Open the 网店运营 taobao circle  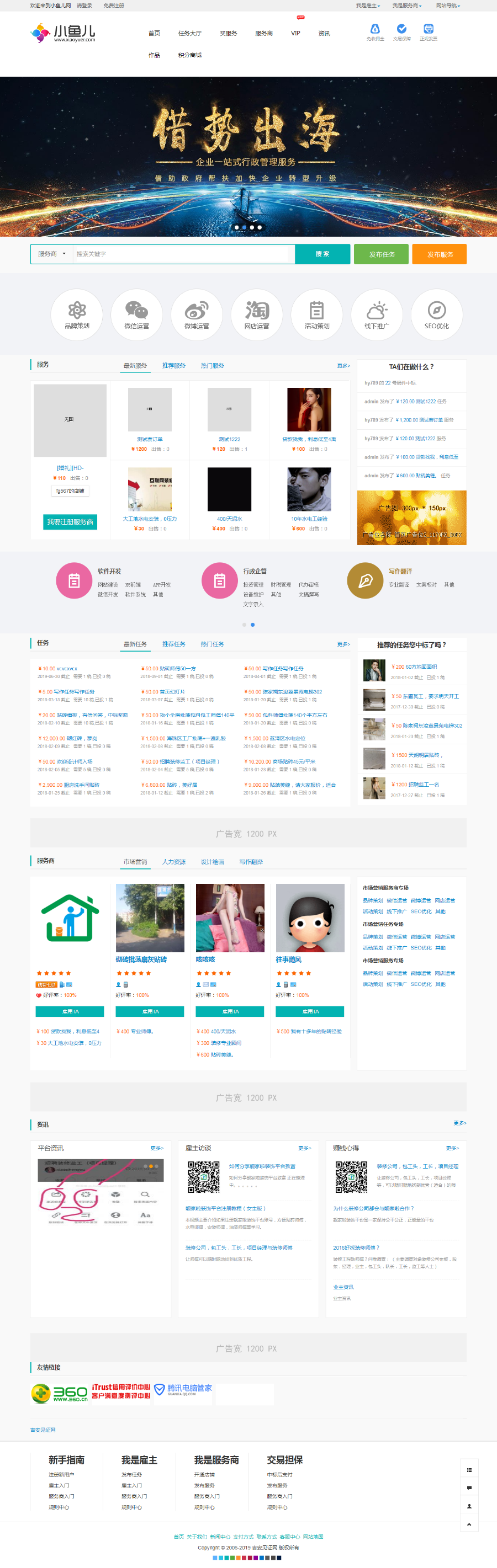point(256,314)
